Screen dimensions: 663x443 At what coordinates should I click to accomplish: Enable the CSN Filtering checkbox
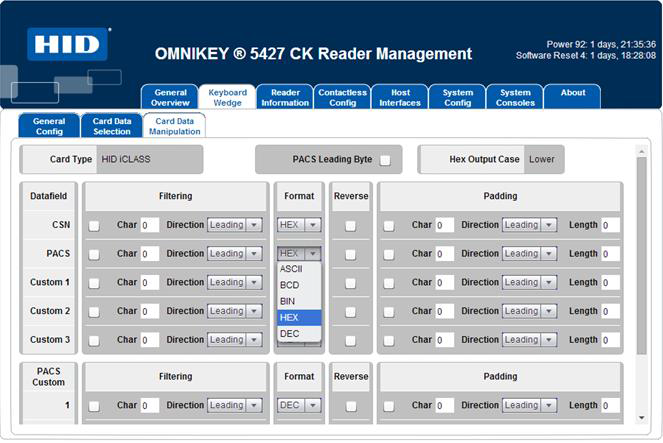[94, 226]
